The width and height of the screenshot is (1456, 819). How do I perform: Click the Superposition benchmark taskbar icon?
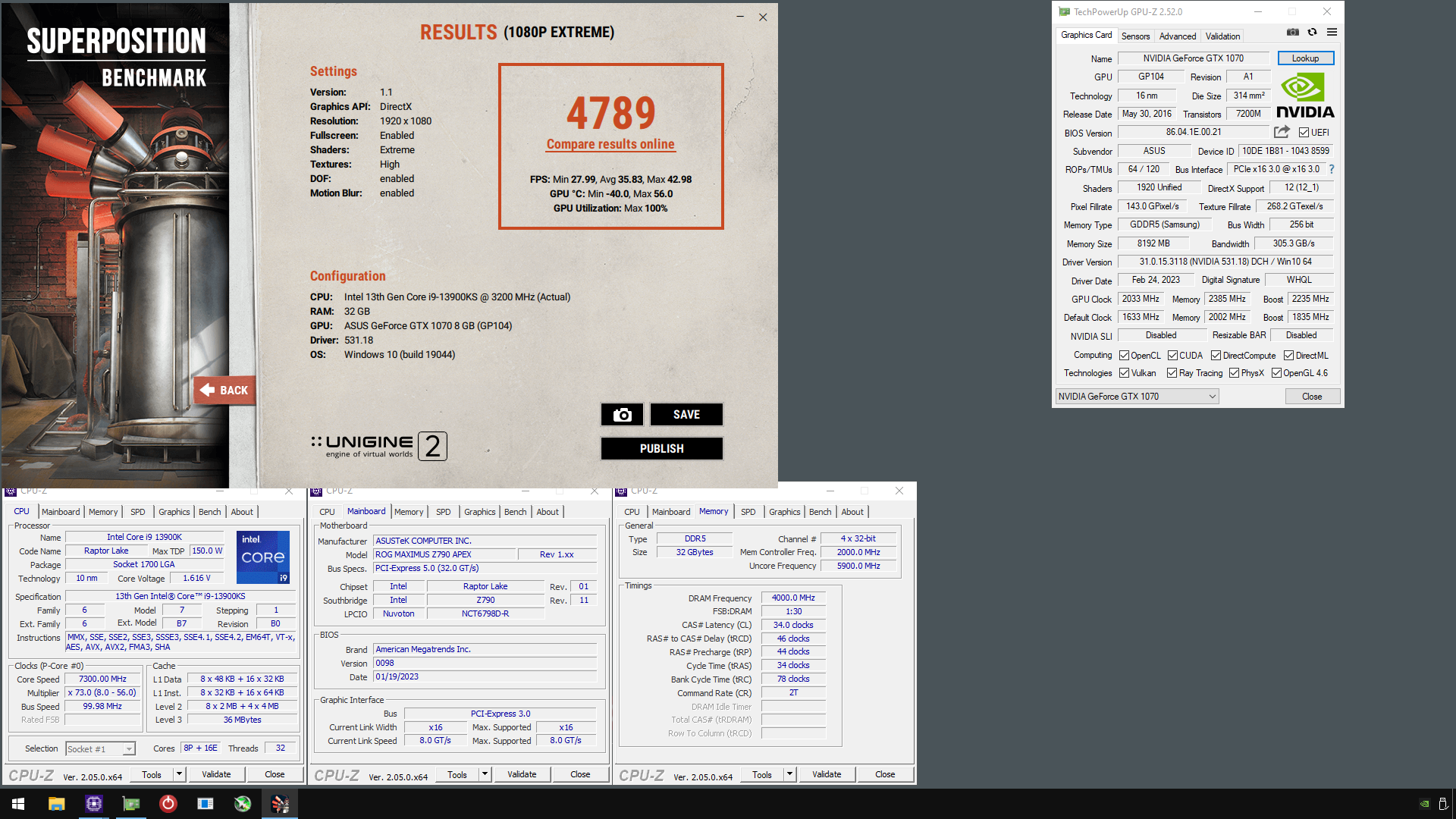tap(280, 804)
